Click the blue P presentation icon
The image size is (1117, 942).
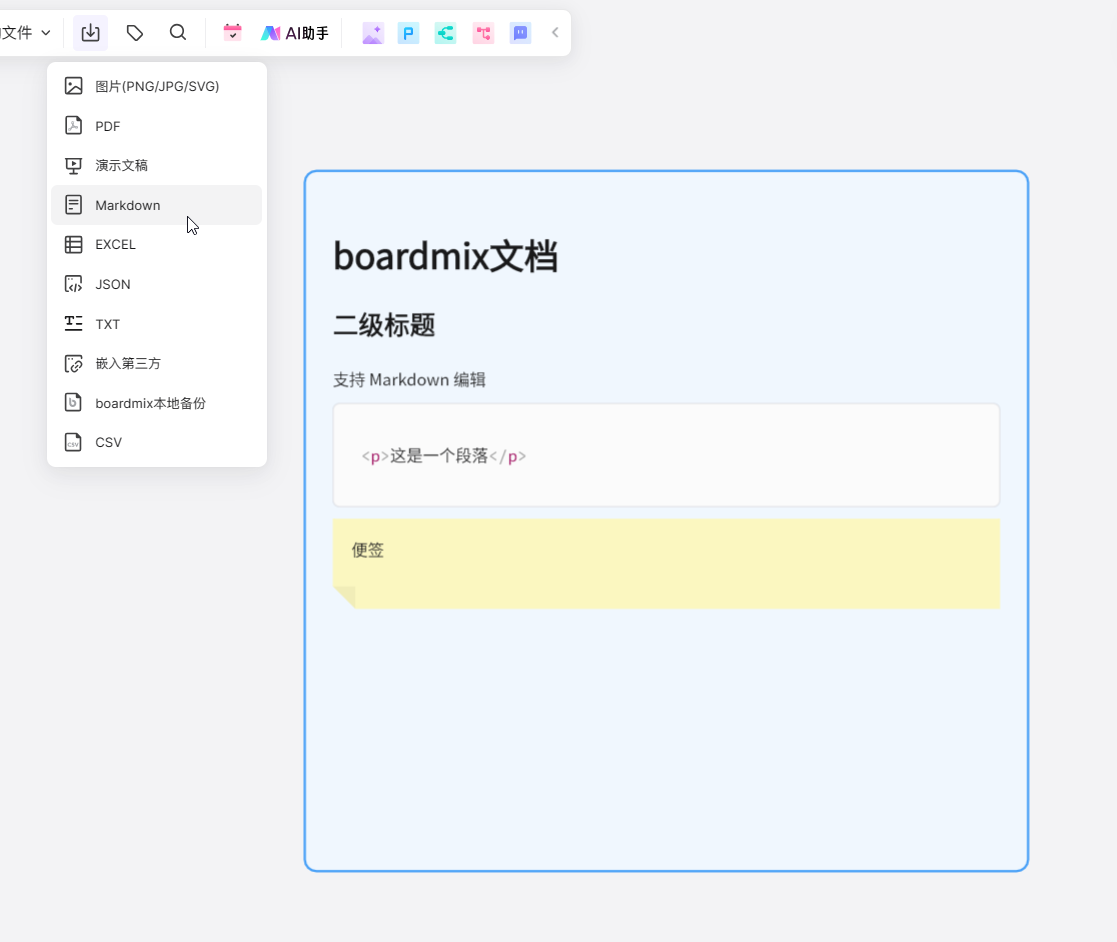(408, 34)
